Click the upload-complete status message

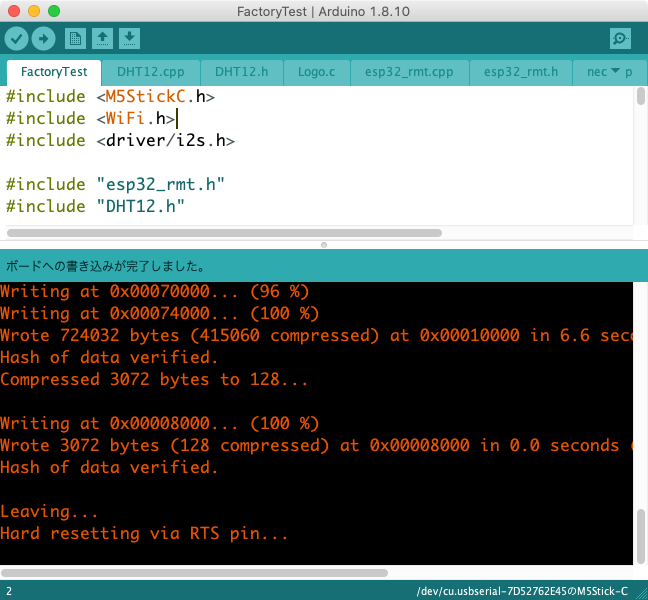[105, 266]
